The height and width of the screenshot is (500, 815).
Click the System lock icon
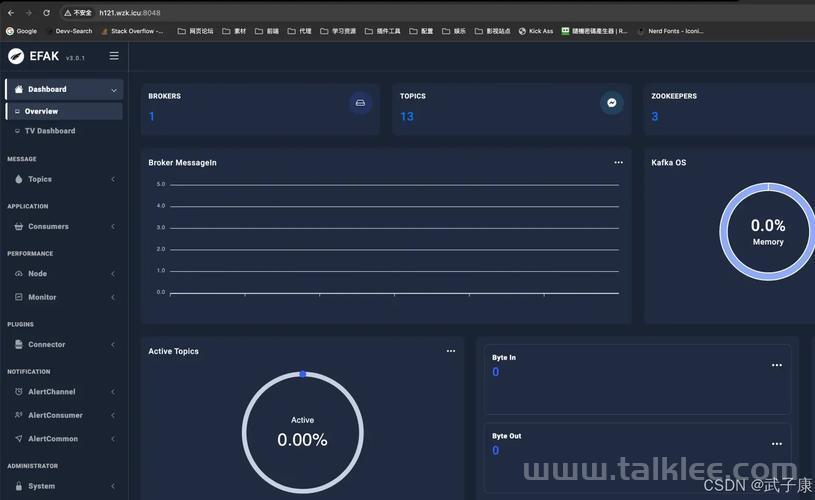pos(19,486)
